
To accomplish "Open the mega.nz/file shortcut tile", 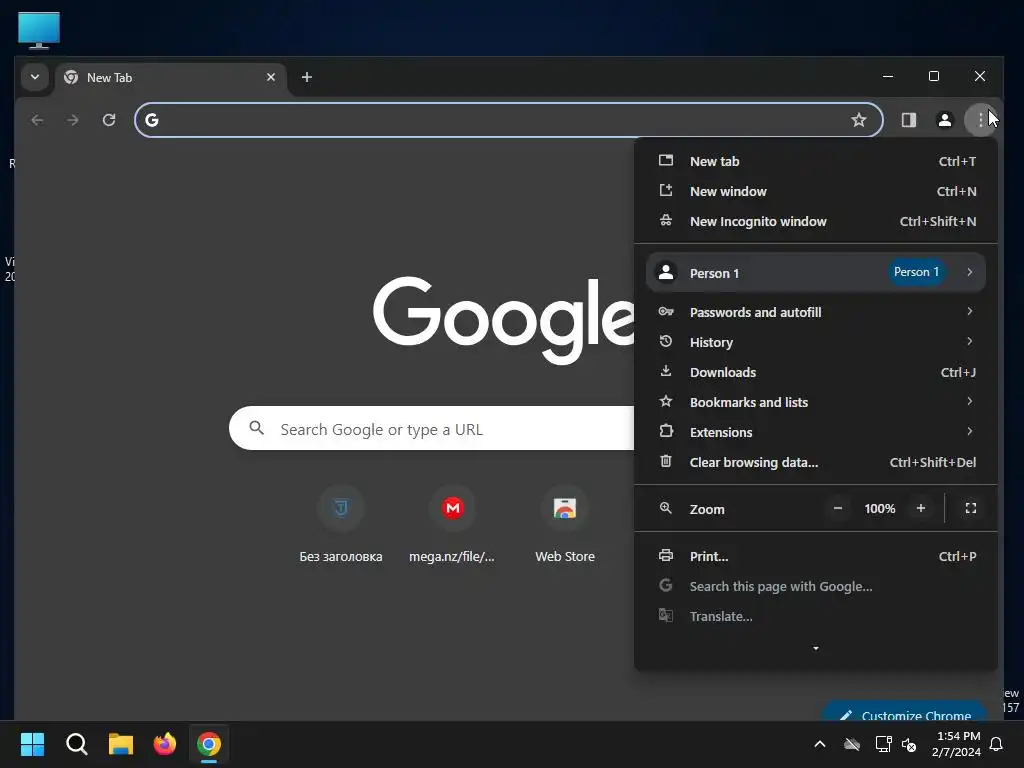I will 452,524.
